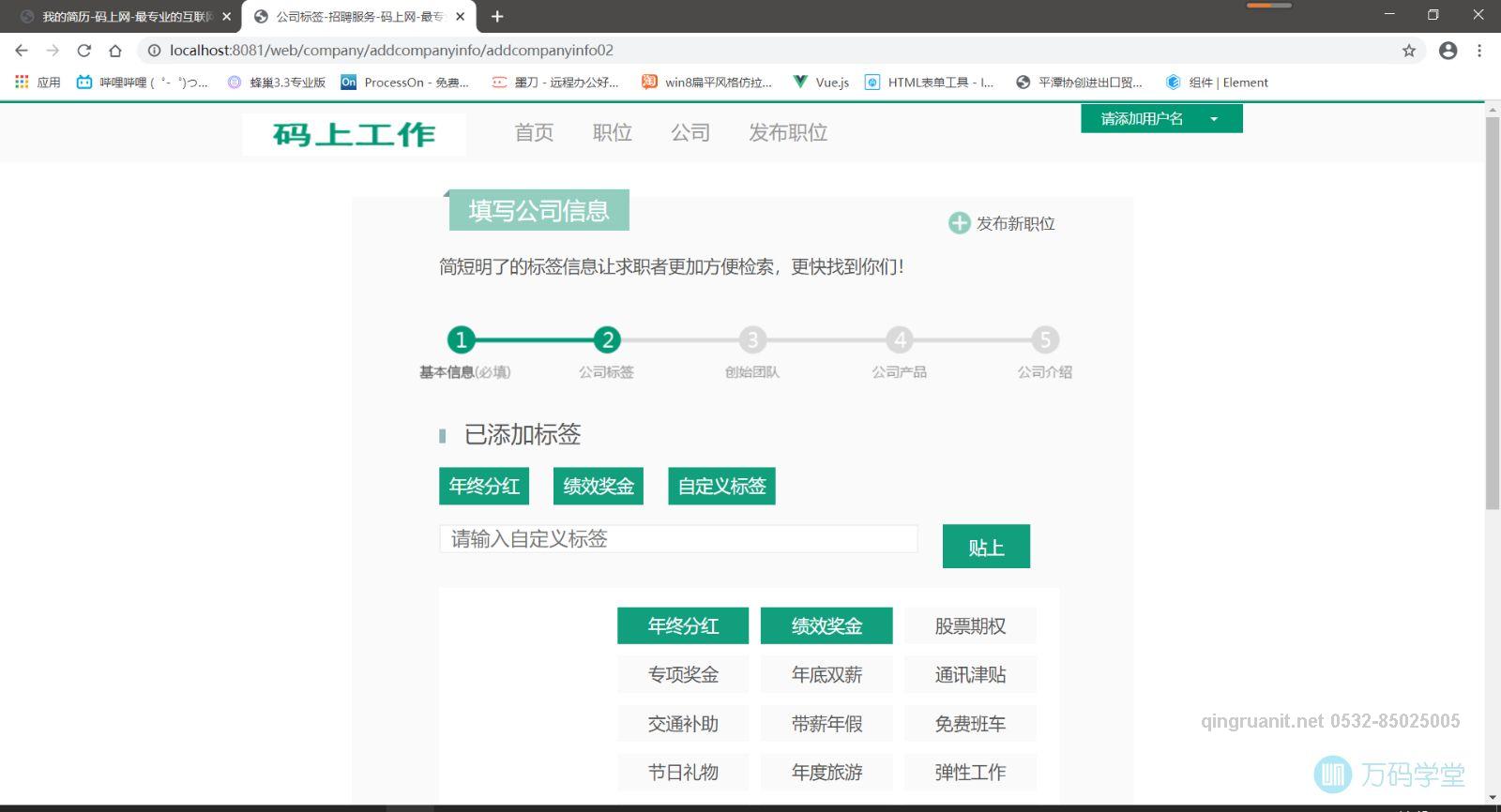Click the 码上工作 logo
1501x812 pixels.
[x=354, y=135]
